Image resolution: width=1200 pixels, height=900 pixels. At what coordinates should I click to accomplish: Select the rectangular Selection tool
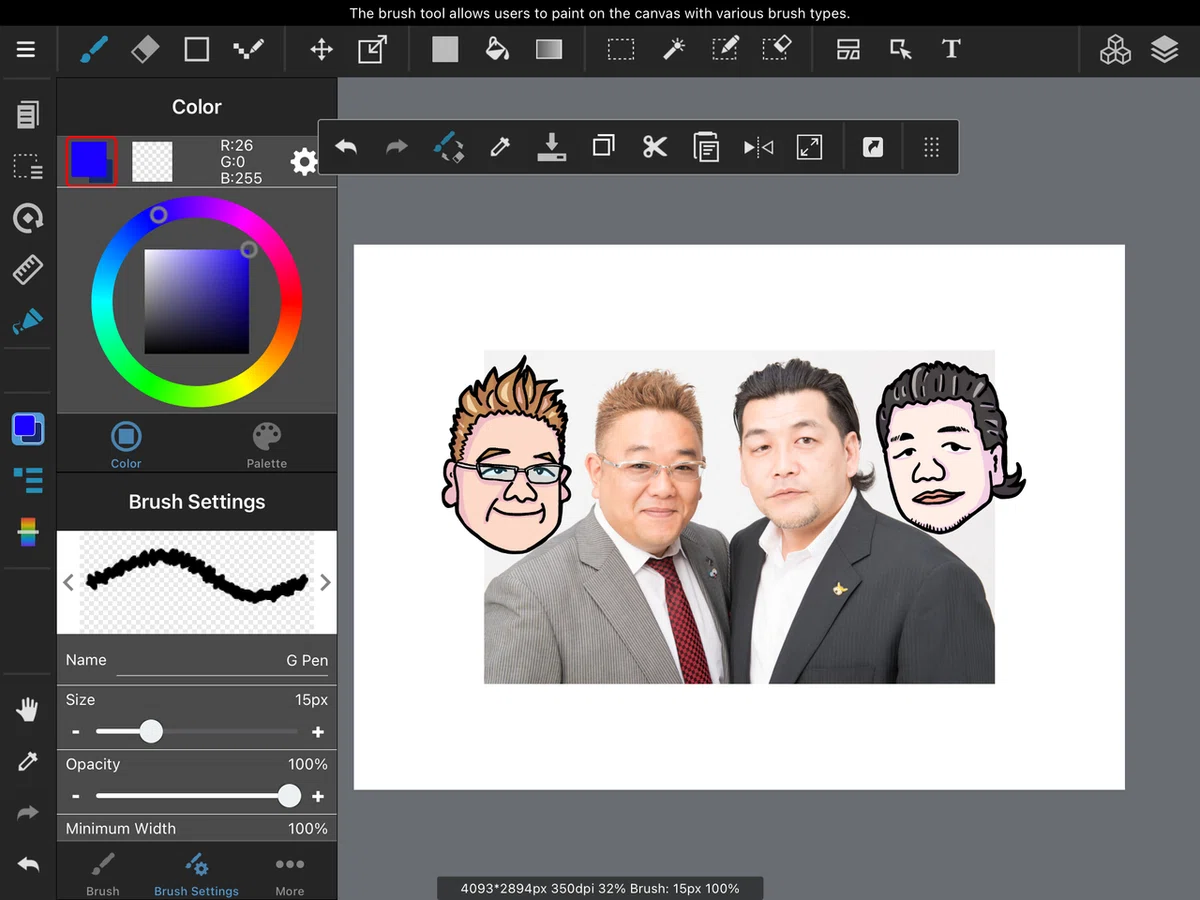[621, 49]
